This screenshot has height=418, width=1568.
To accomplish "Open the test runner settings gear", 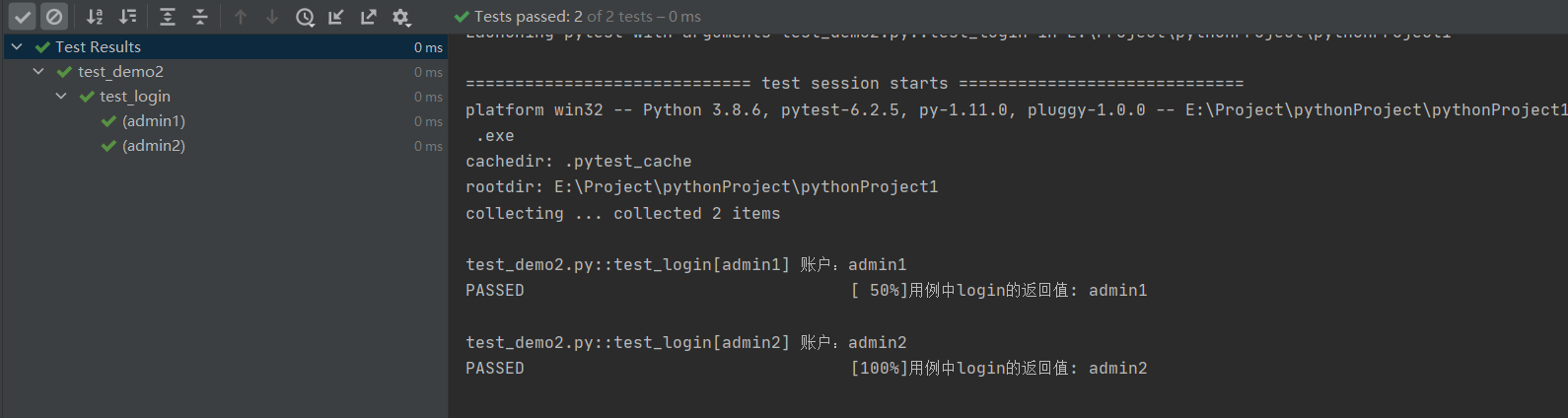I will pyautogui.click(x=400, y=17).
